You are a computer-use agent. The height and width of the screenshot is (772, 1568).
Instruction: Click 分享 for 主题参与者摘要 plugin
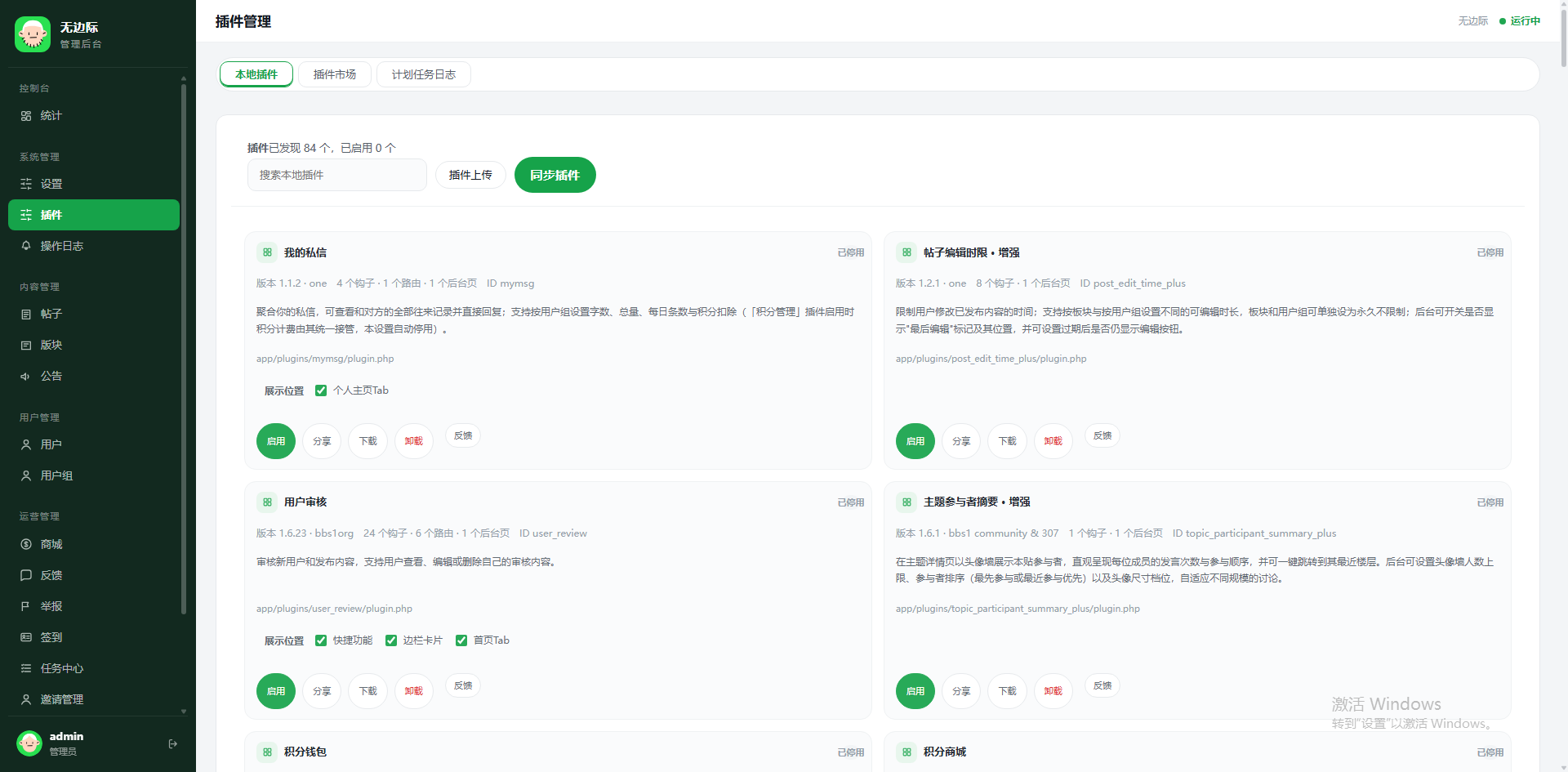pyautogui.click(x=961, y=691)
